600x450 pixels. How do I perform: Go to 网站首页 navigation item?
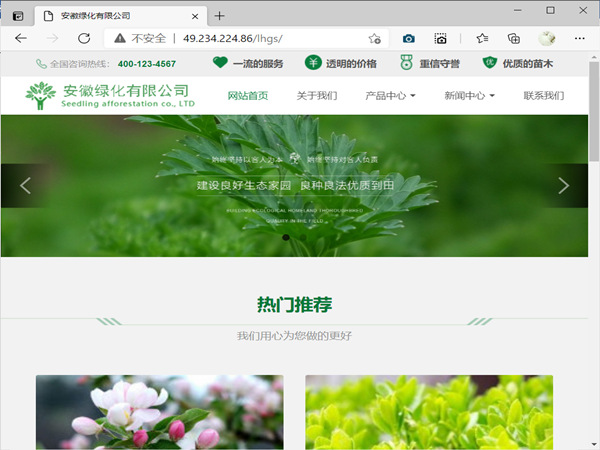[248, 96]
